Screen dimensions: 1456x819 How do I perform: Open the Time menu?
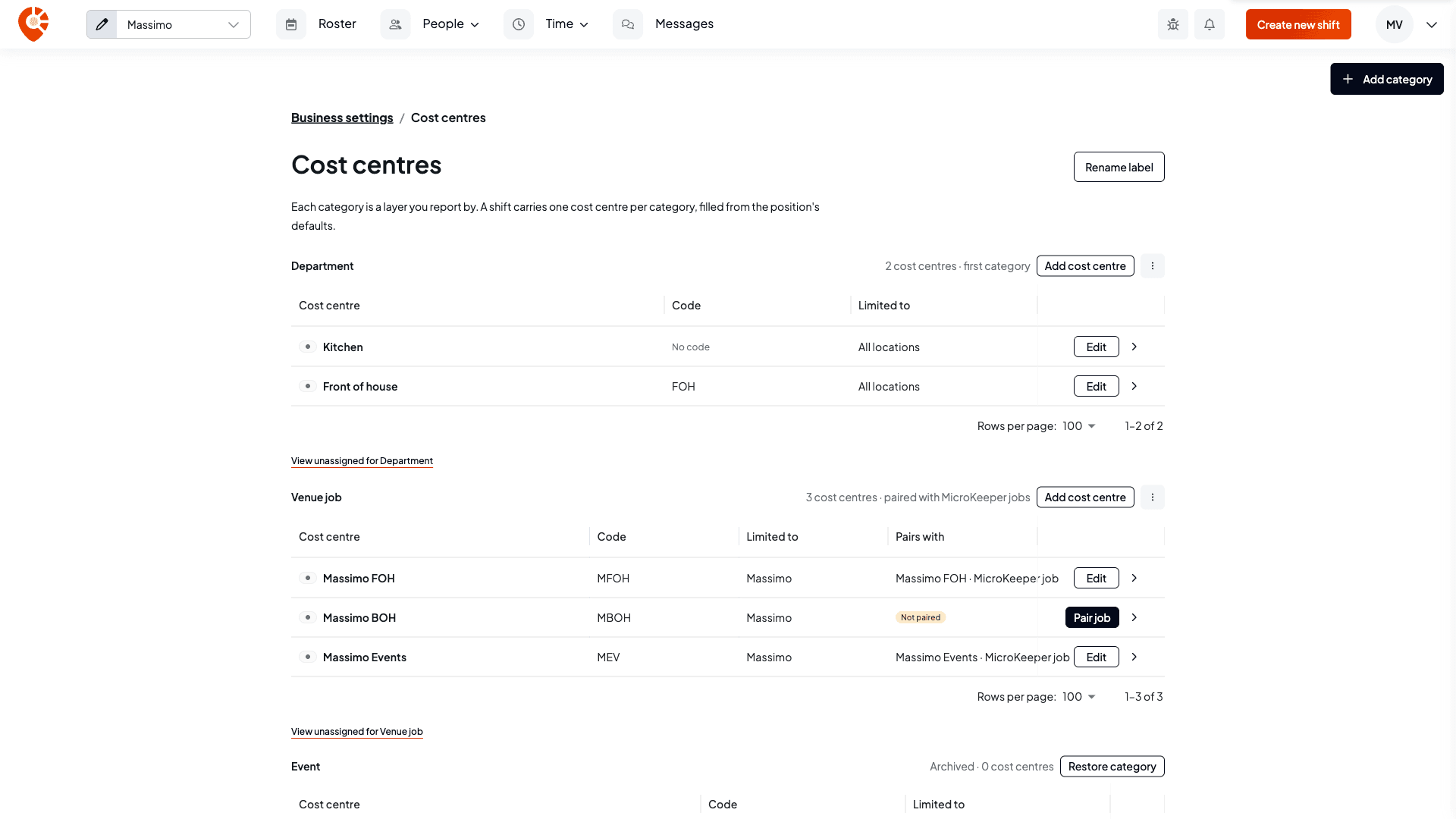click(x=567, y=24)
